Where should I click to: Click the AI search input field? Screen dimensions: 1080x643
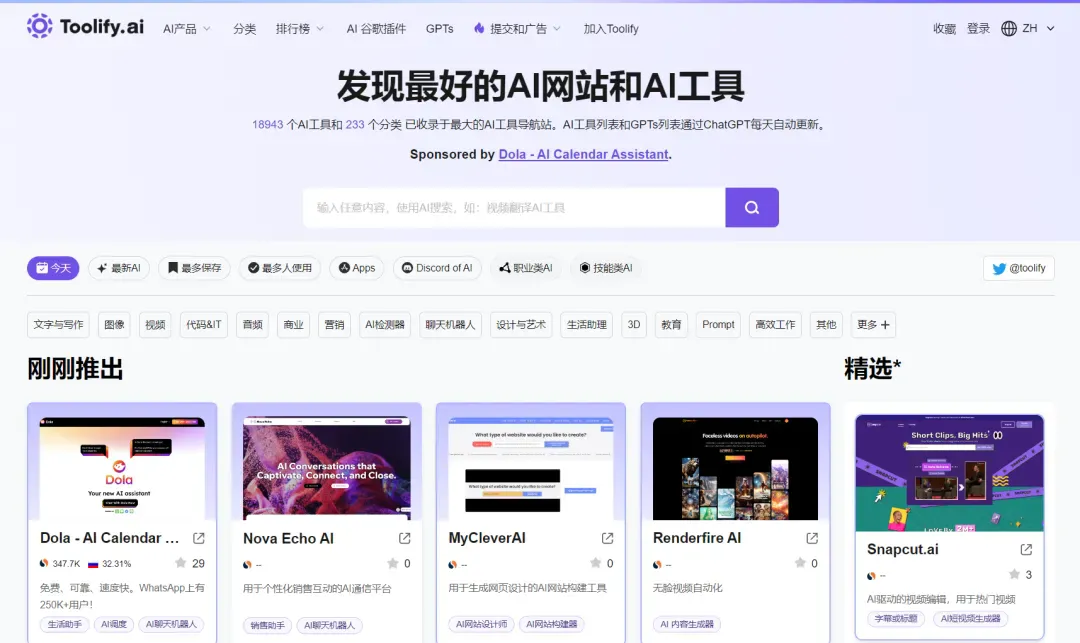coord(514,207)
